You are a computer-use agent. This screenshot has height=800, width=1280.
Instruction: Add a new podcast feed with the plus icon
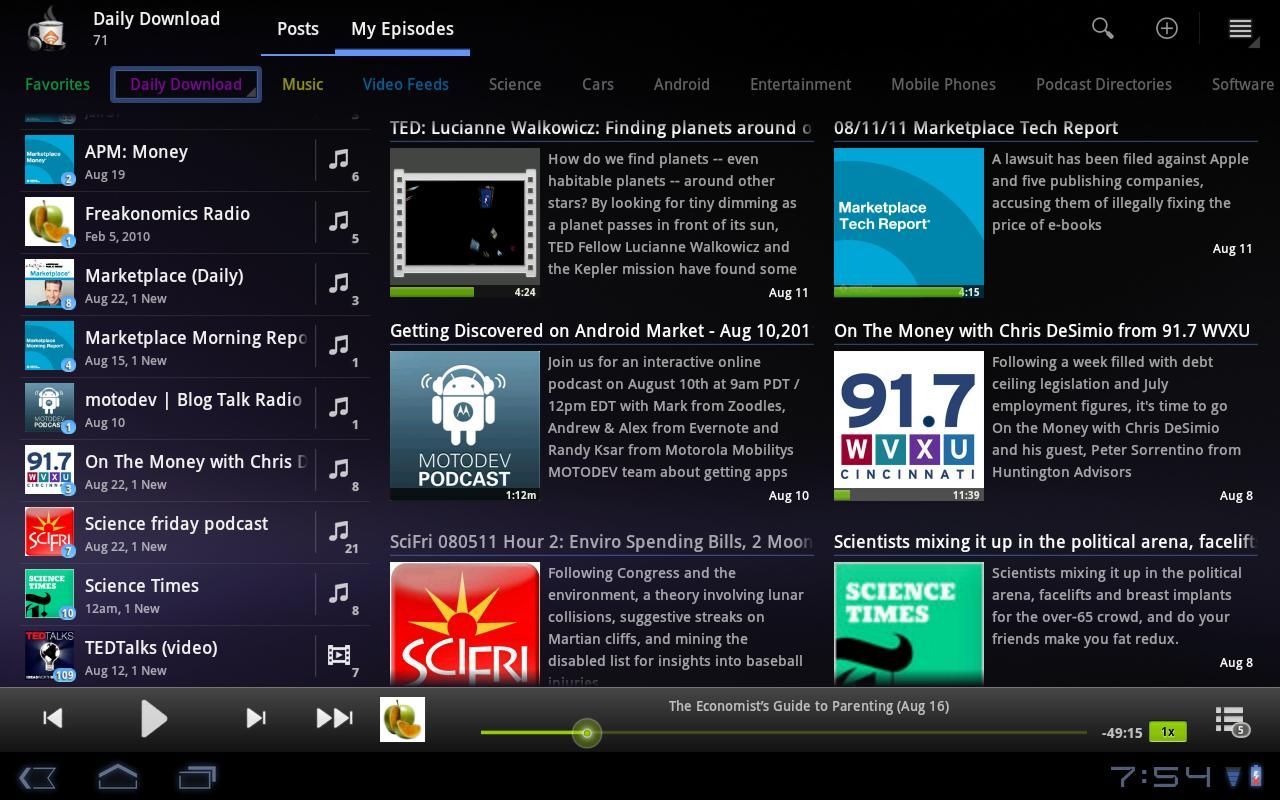tap(1167, 28)
